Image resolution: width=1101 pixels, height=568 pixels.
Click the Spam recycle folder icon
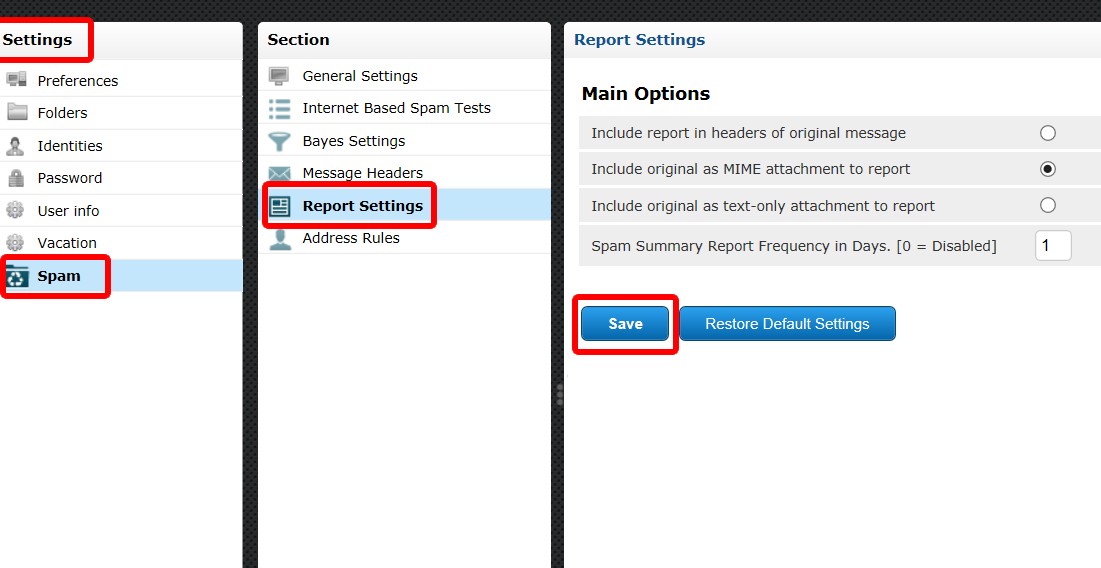(17, 277)
